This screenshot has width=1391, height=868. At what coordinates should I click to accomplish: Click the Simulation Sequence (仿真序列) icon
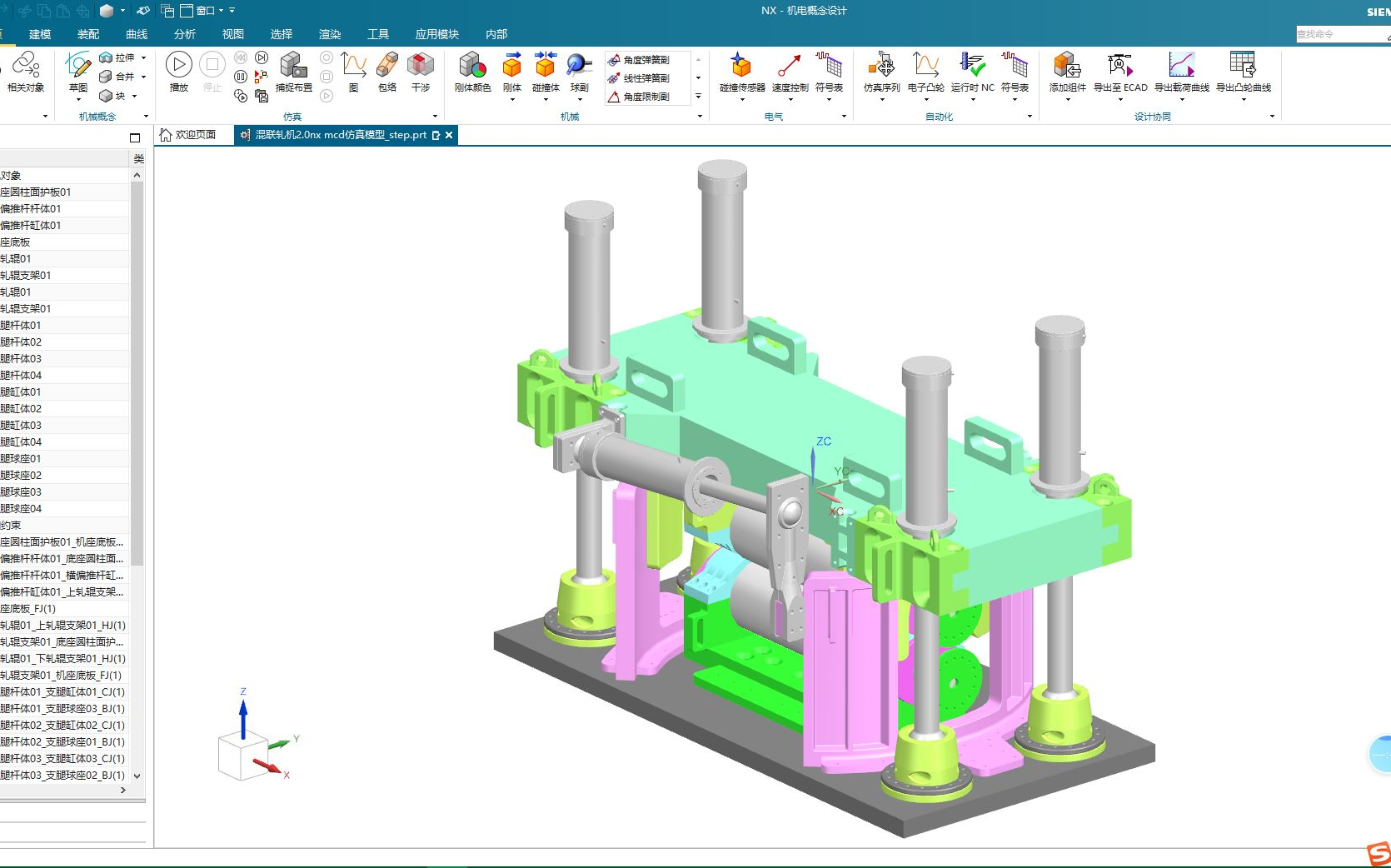coord(881,65)
